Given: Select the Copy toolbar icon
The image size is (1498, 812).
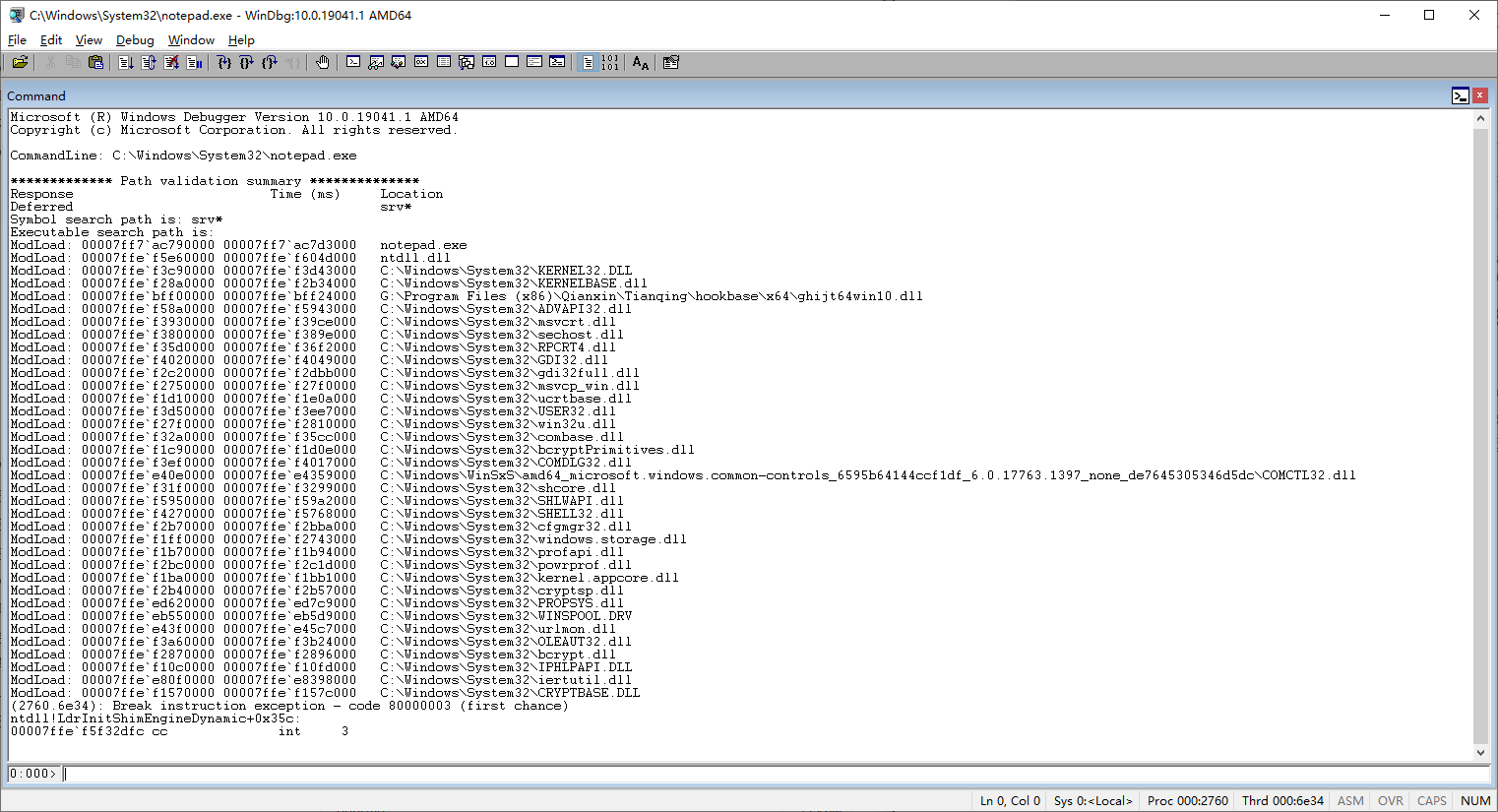Looking at the screenshot, I should click(x=73, y=62).
